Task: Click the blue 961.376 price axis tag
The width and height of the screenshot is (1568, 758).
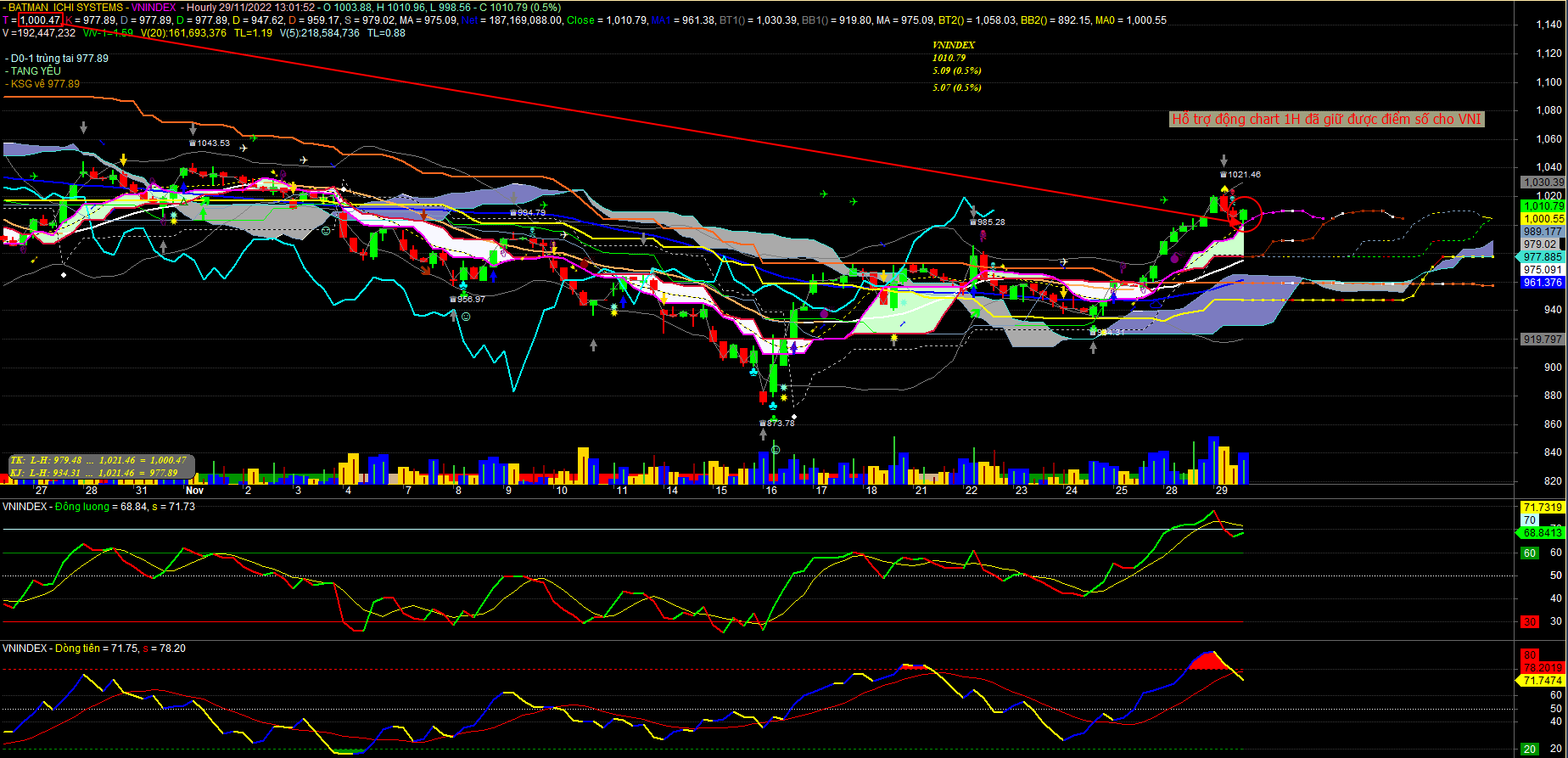Action: click(1543, 283)
